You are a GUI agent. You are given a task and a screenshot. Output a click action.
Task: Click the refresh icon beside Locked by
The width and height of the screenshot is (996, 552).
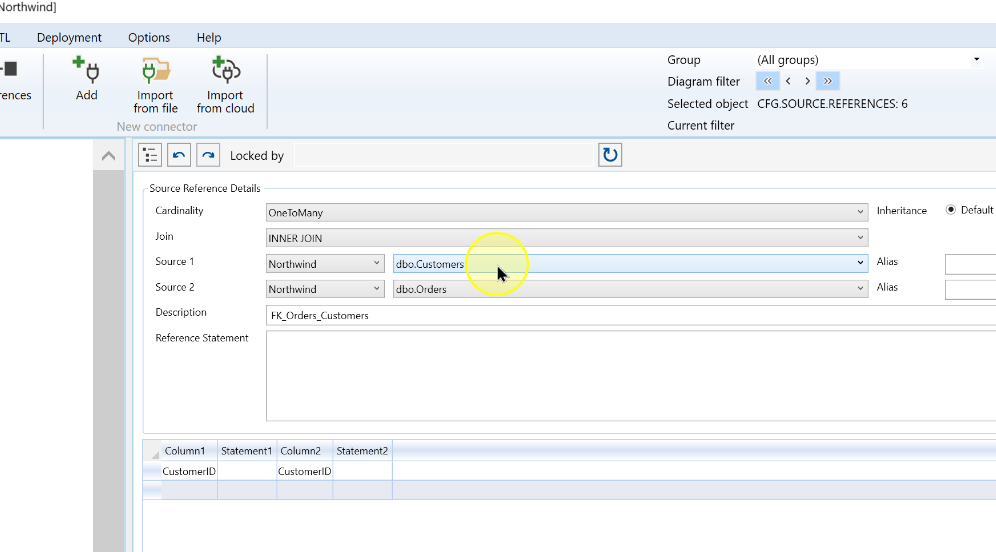click(x=610, y=155)
